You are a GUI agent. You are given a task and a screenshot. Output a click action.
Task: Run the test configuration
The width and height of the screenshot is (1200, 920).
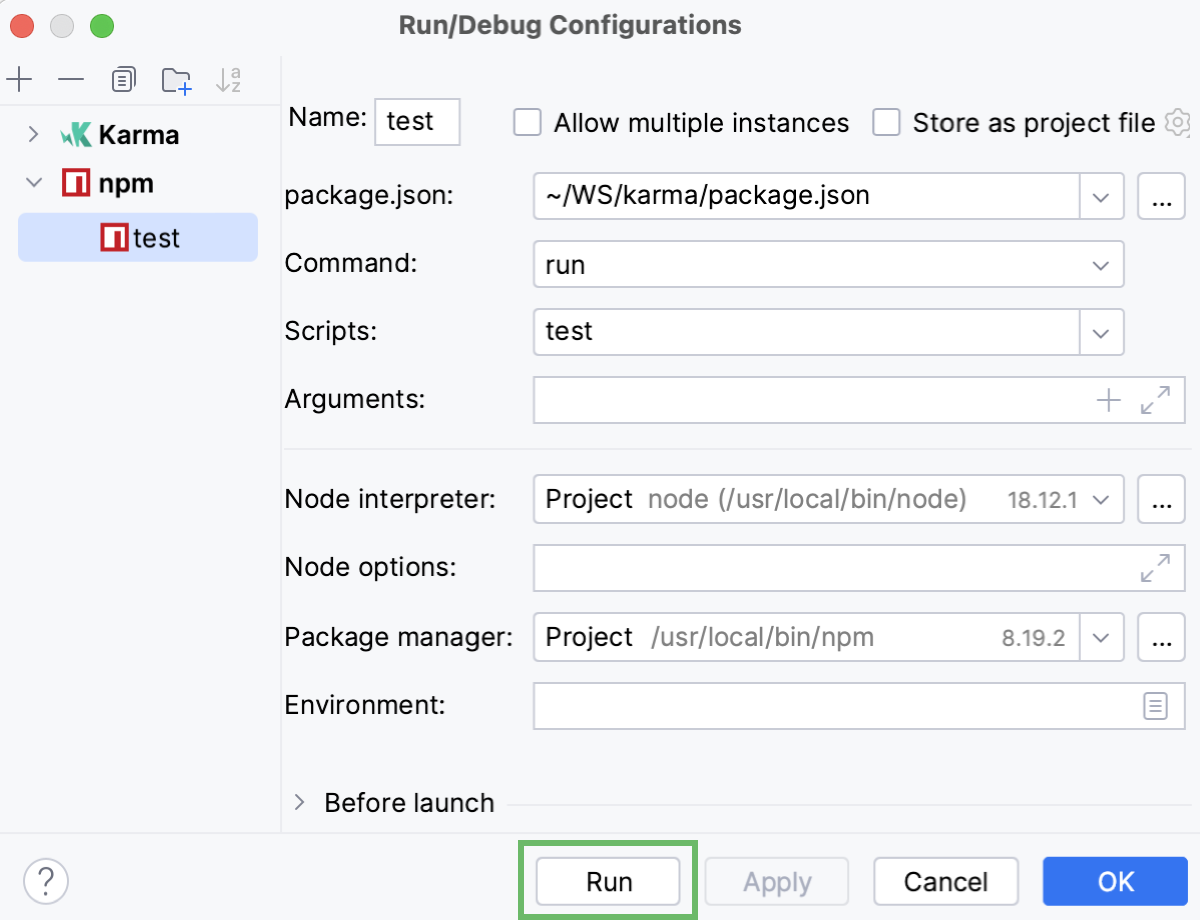[x=607, y=881]
